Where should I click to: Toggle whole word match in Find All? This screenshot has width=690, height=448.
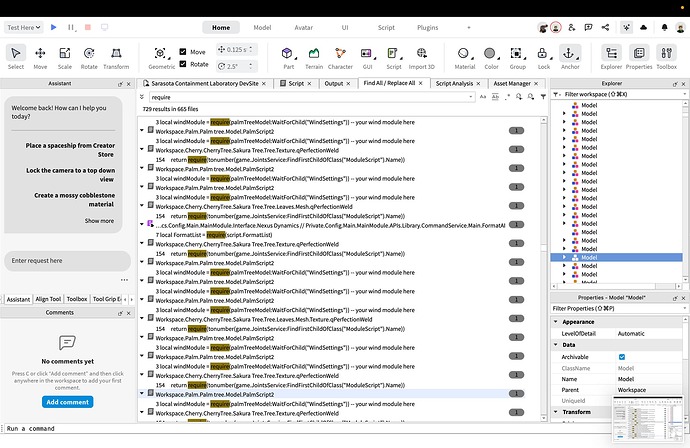495,97
